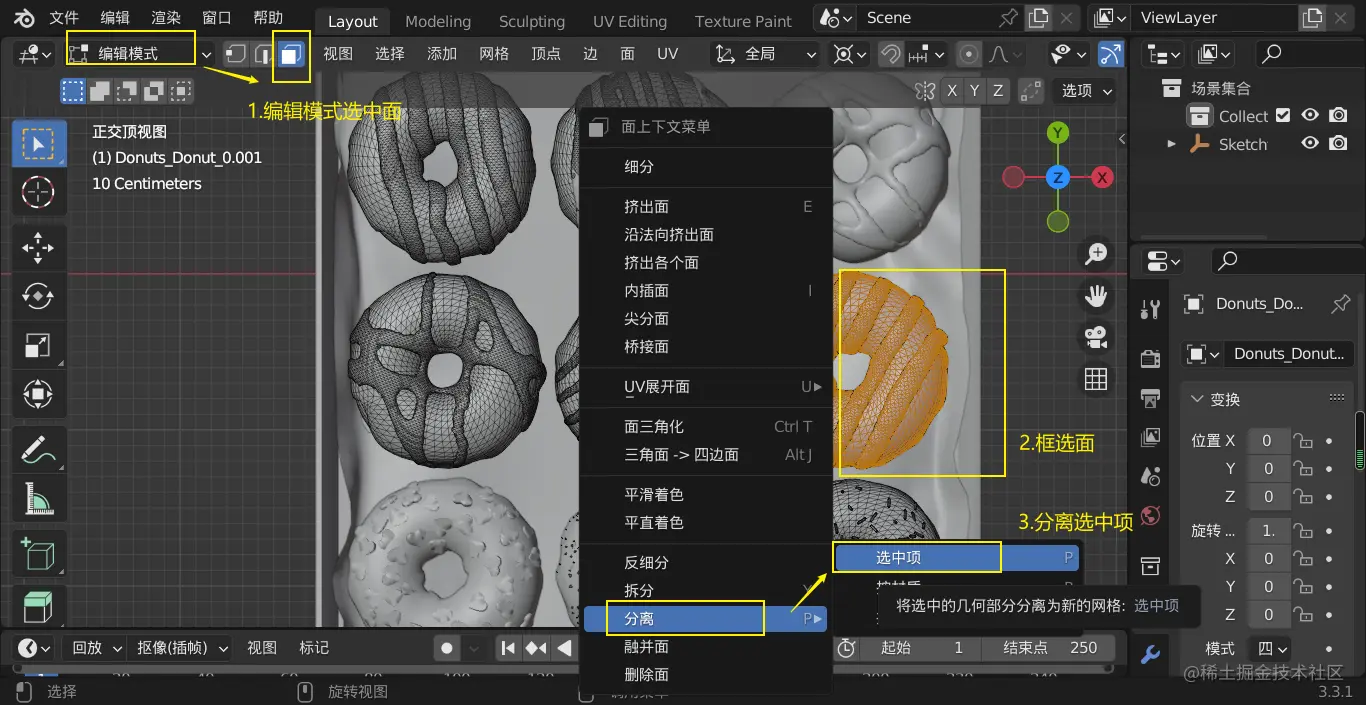Open View Layer properties tab icon

1150,437
